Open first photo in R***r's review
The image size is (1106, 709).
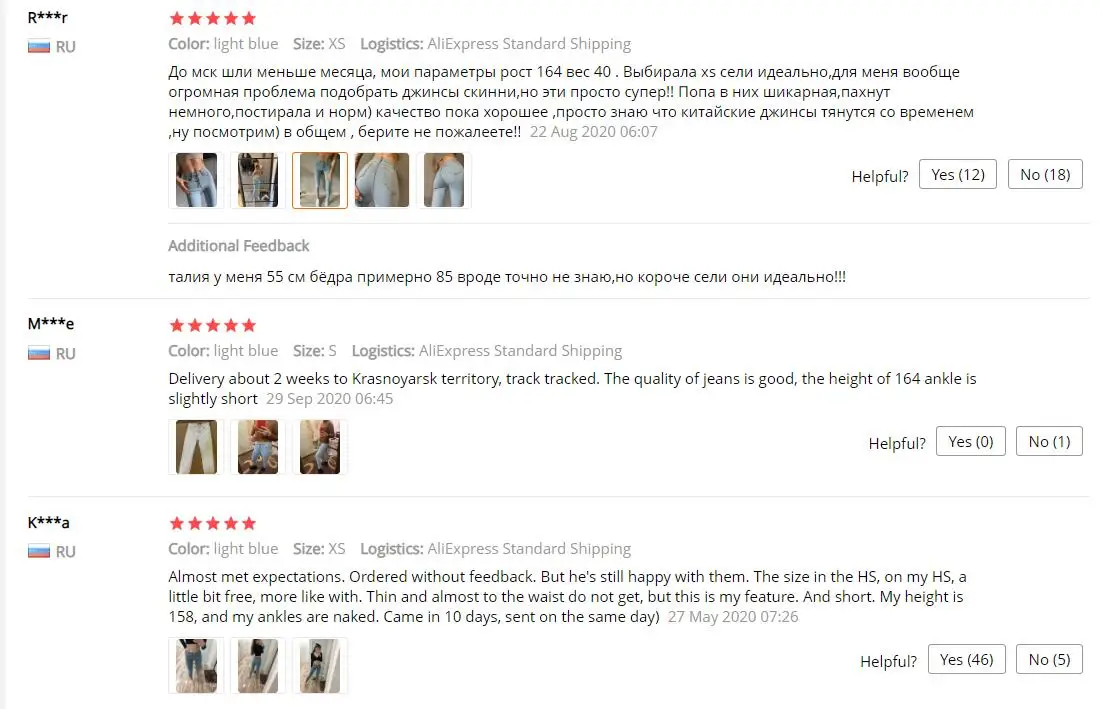[x=196, y=180]
